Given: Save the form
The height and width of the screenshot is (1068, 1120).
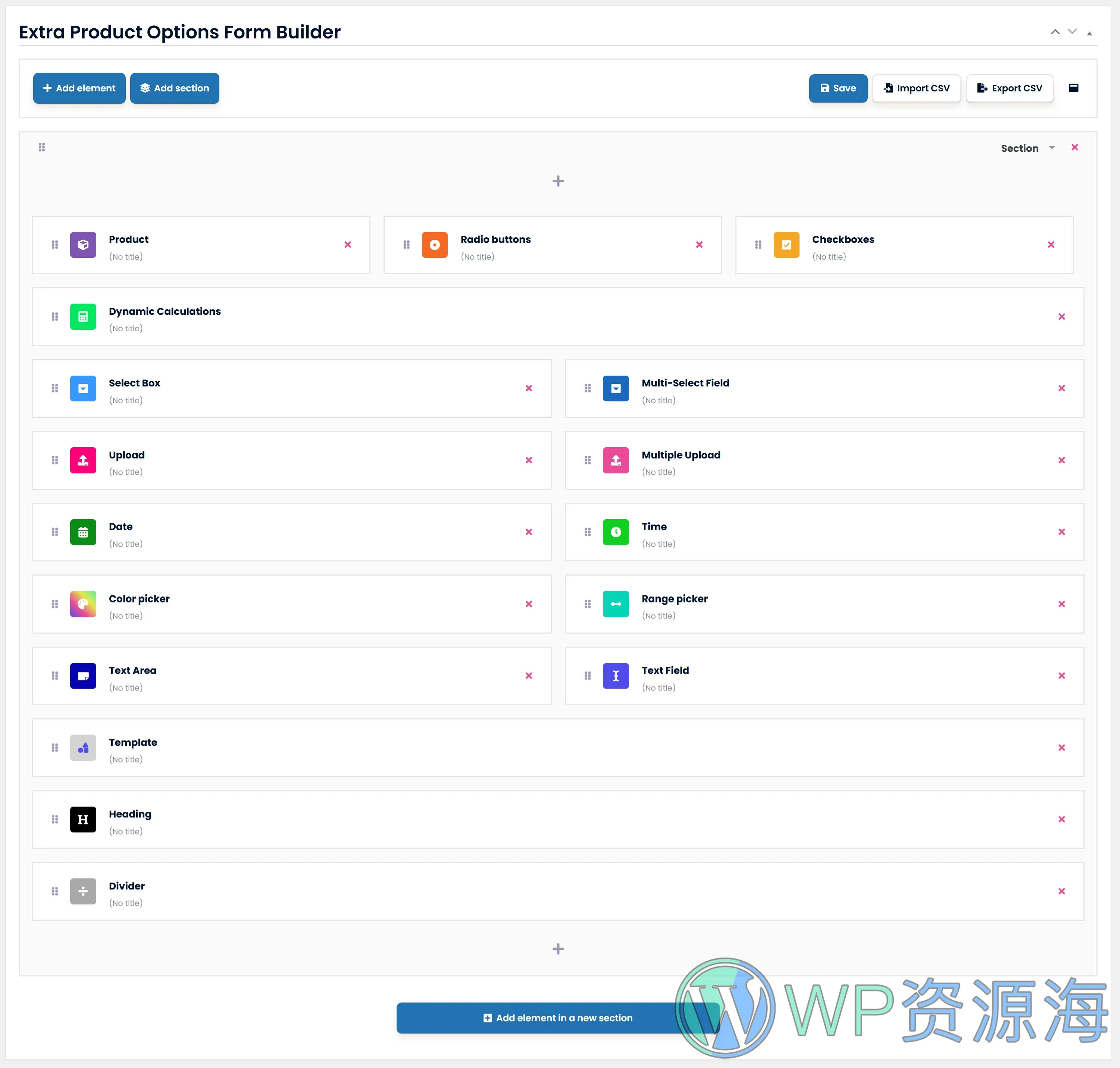Looking at the screenshot, I should (x=838, y=88).
